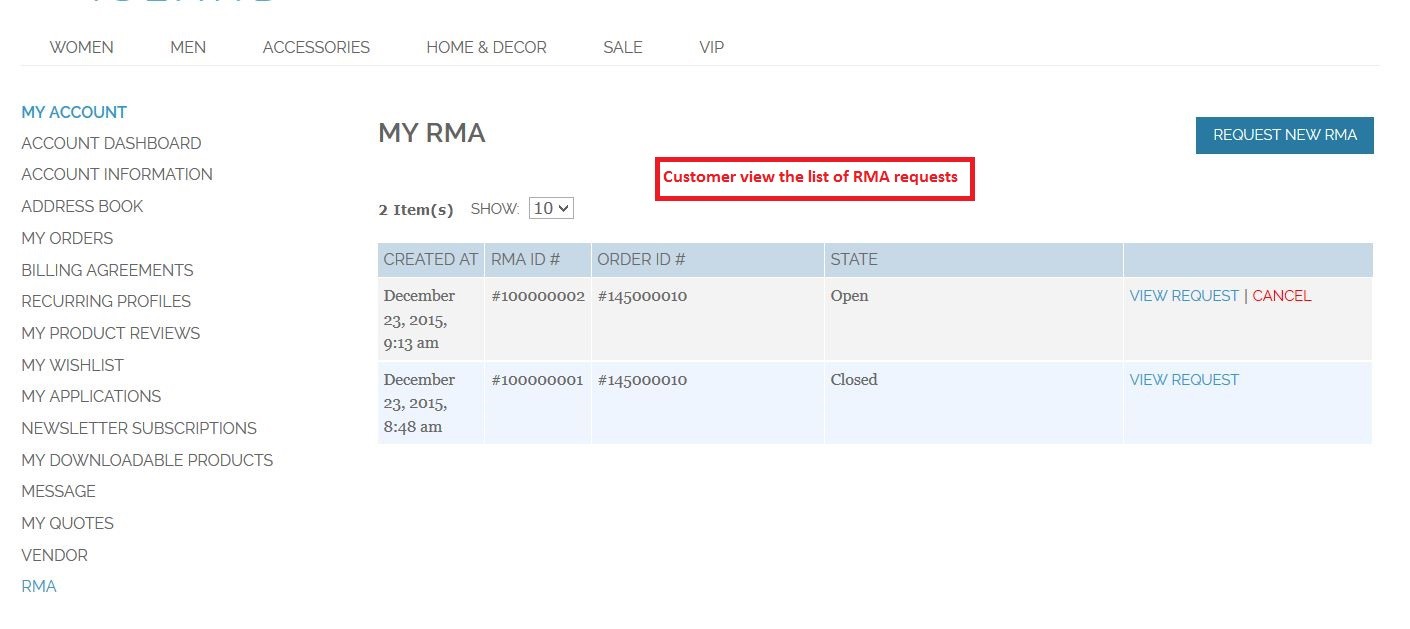View request for RMA #100000002
This screenshot has height=629, width=1410.
click(x=1184, y=296)
